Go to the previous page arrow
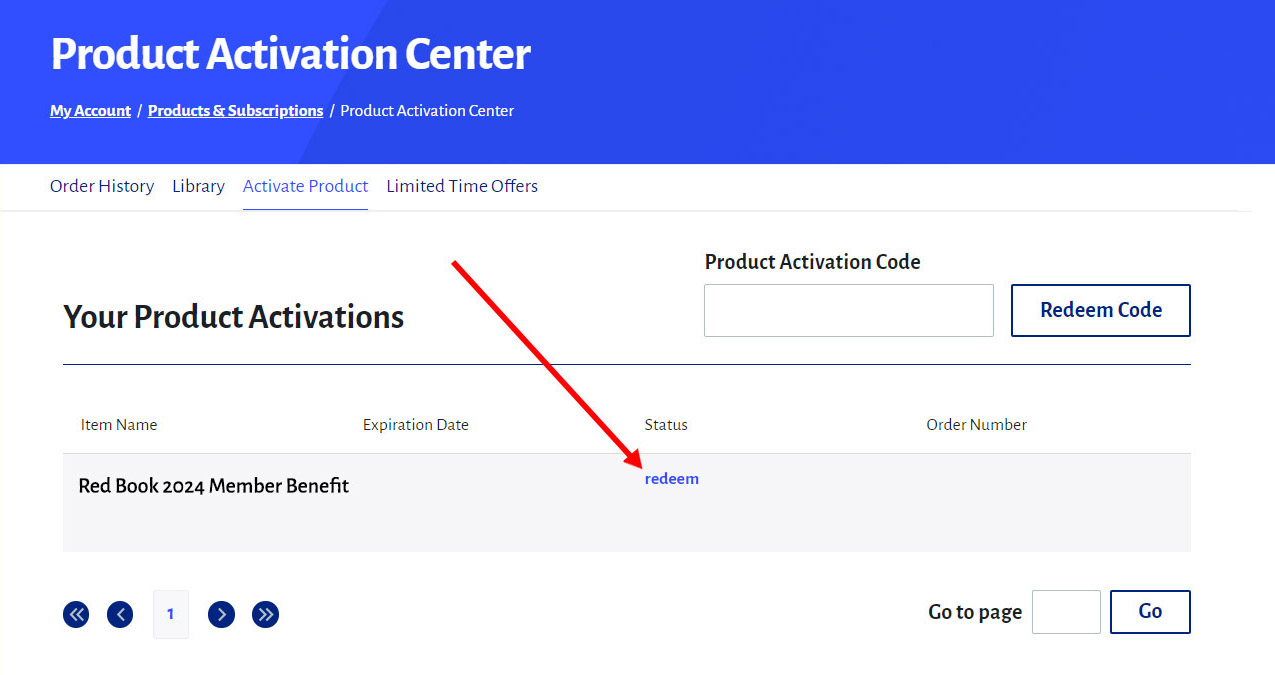Screen dimensions: 1275x675 pos(120,614)
